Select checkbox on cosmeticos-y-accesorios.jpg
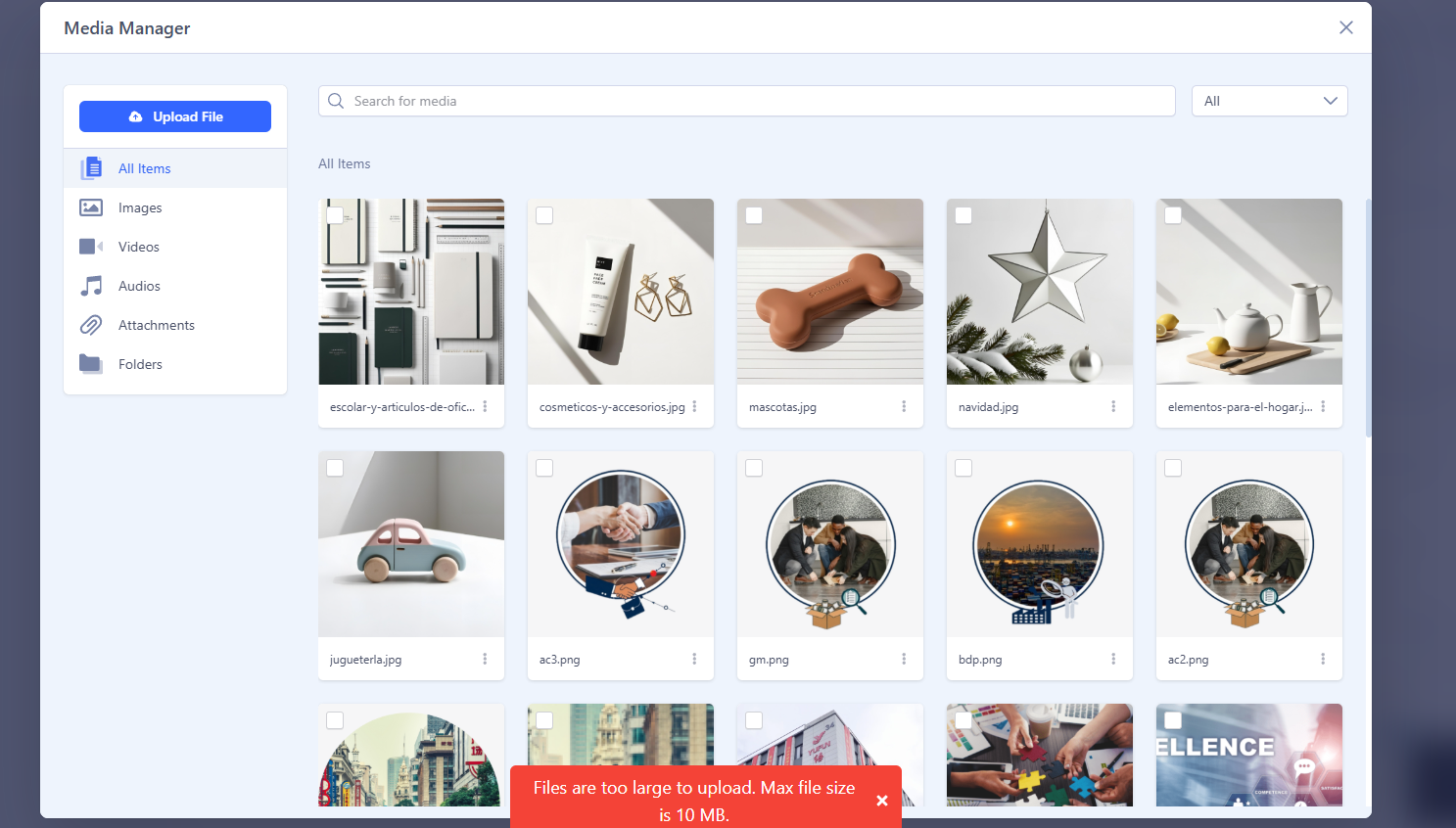This screenshot has width=1456, height=828. click(544, 215)
